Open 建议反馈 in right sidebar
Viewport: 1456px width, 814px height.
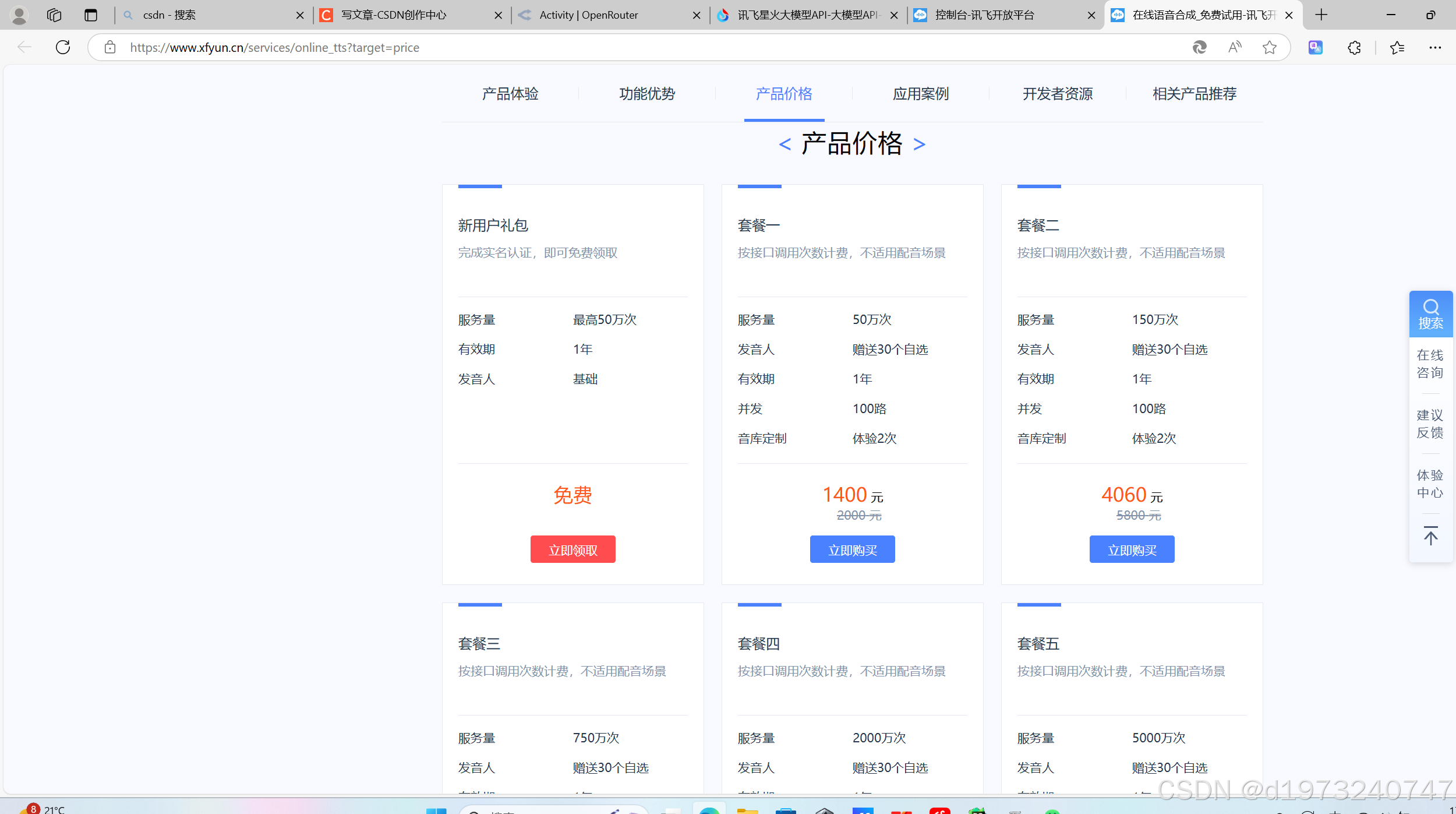[x=1430, y=424]
